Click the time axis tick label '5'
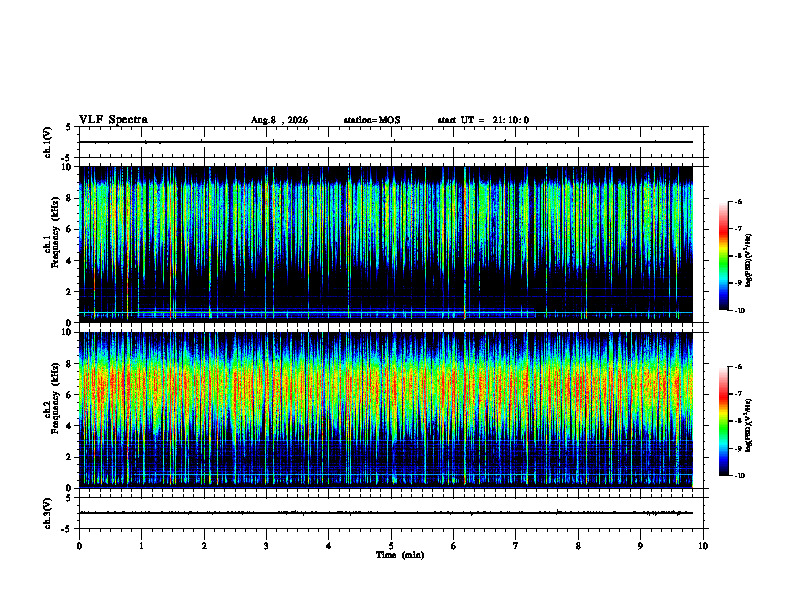This screenshot has height=612, width=792. (391, 546)
